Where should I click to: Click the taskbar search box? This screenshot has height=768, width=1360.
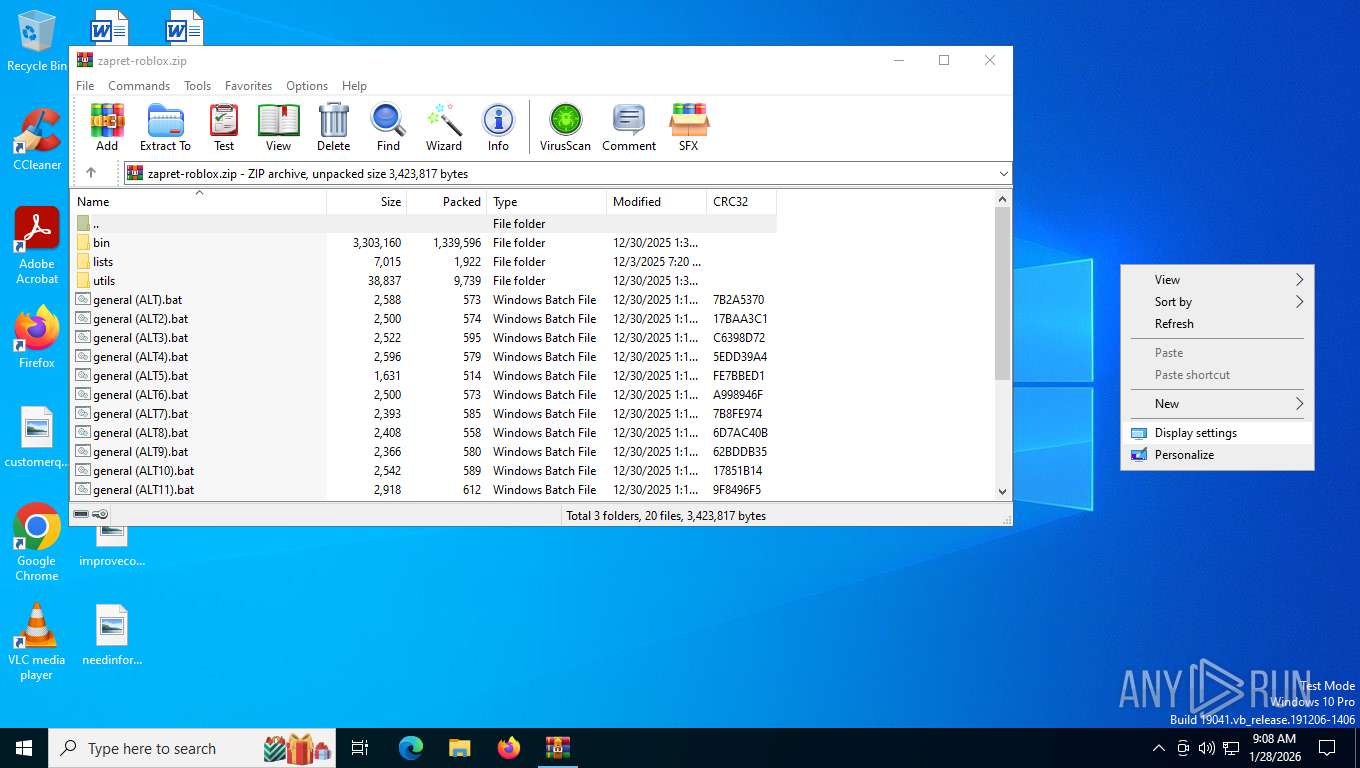(194, 748)
